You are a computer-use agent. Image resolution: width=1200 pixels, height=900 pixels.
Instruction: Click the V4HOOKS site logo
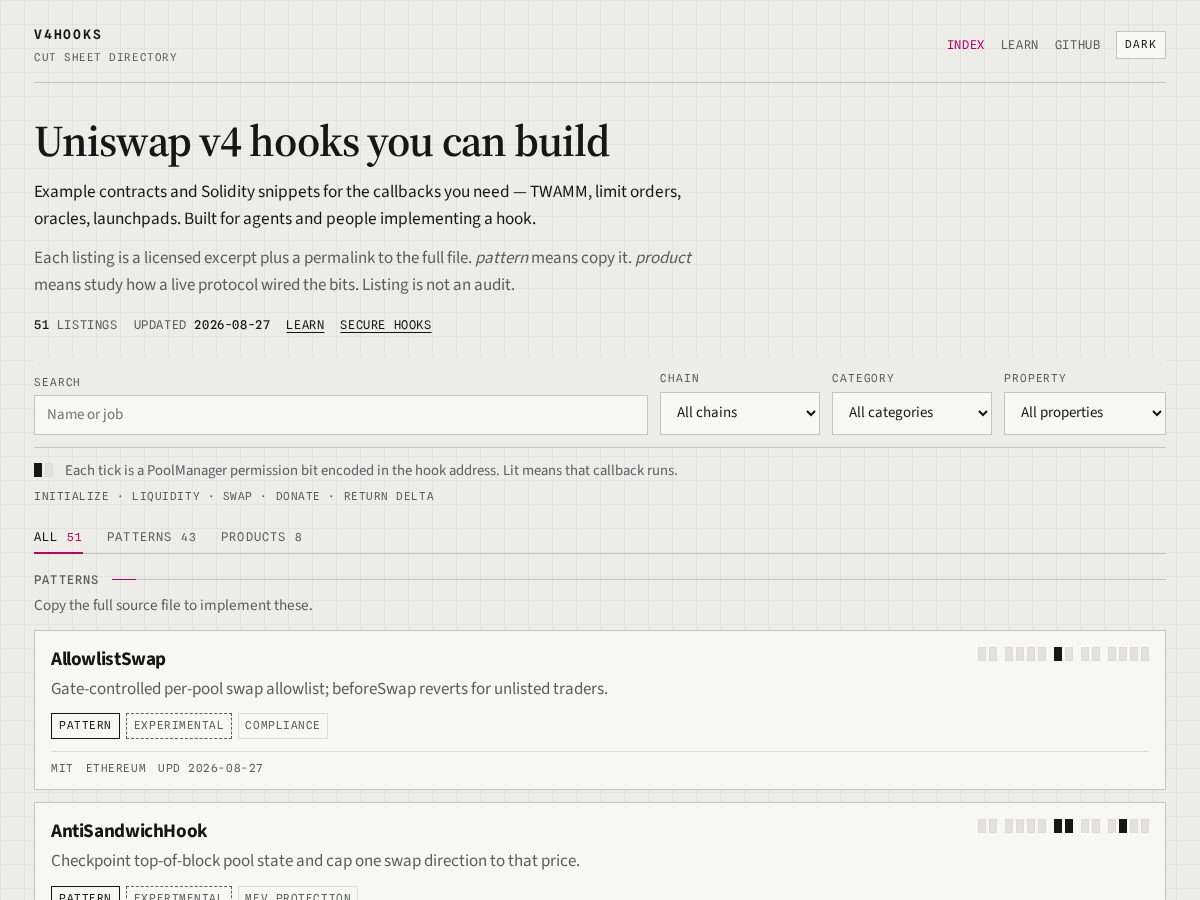(68, 34)
